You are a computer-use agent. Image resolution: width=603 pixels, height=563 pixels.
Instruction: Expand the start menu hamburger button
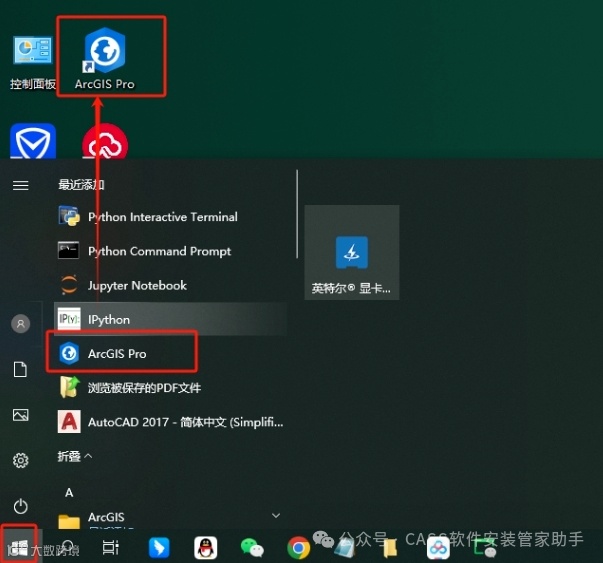click(21, 185)
